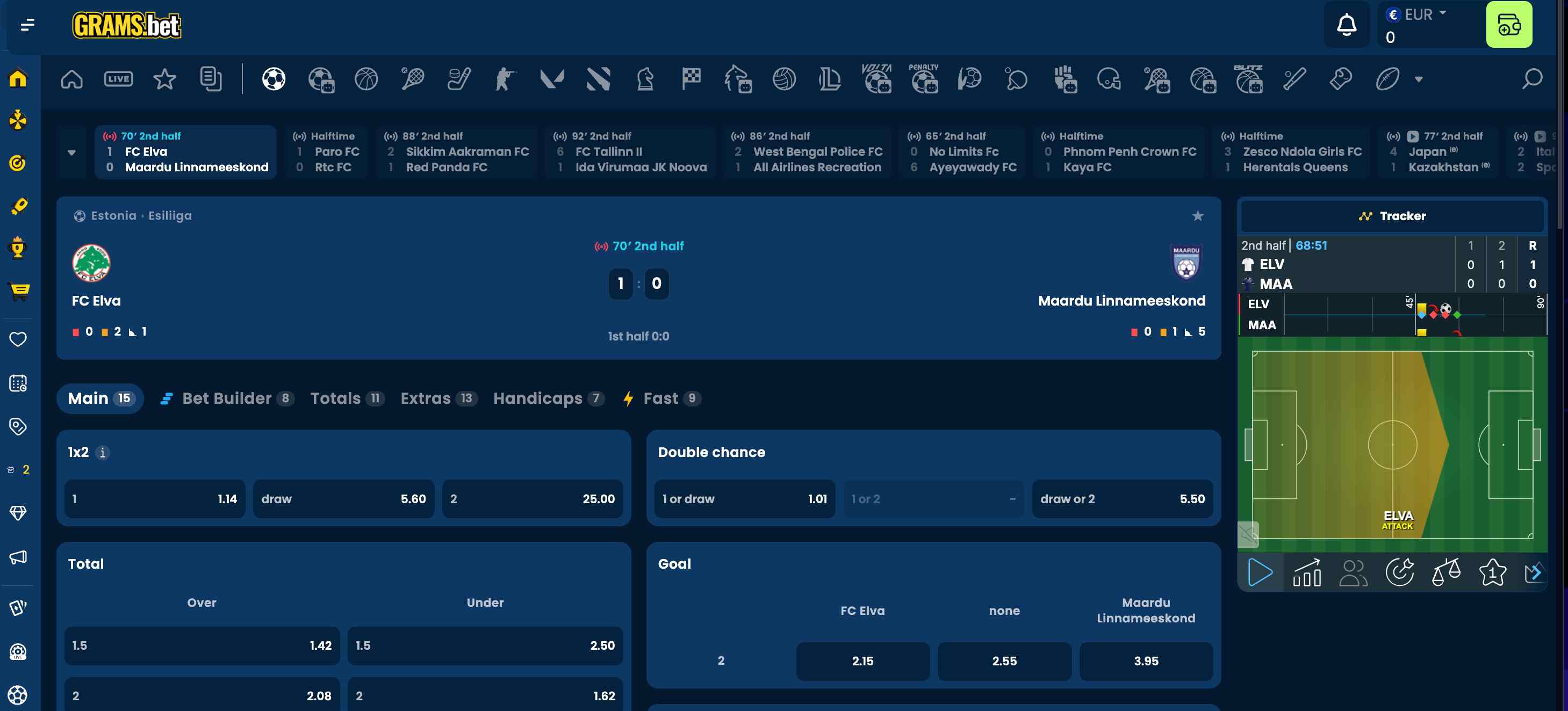Expand more sports dropdown arrow
Viewport: 1568px width, 711px height.
point(1419,79)
